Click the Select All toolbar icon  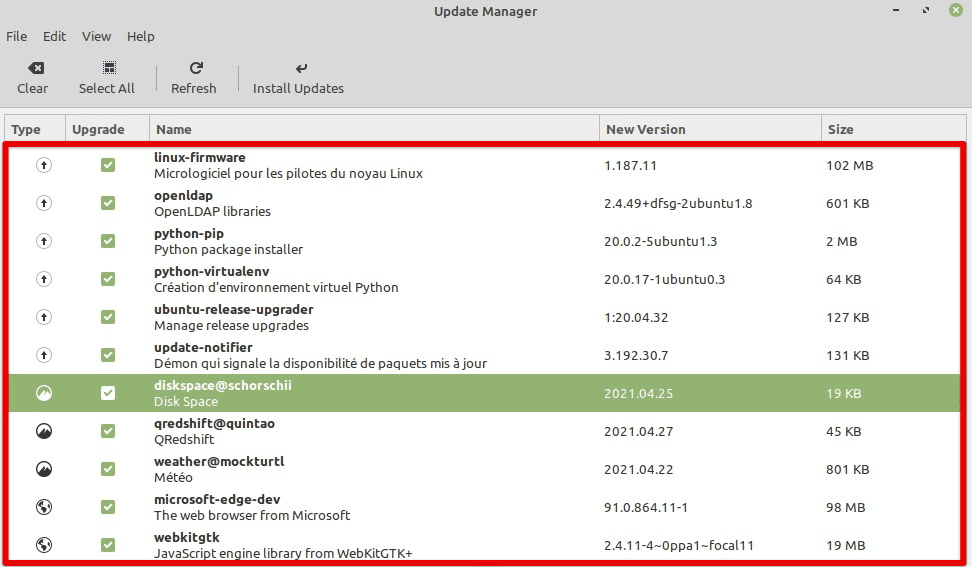[x=109, y=68]
